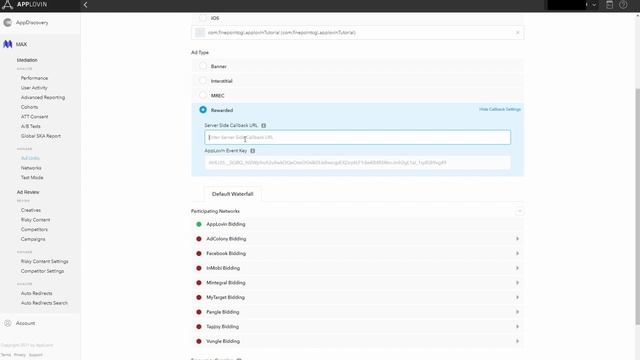Expand Tapjoy Bidding network row
Viewport: 640px width, 360px height.
(x=517, y=327)
